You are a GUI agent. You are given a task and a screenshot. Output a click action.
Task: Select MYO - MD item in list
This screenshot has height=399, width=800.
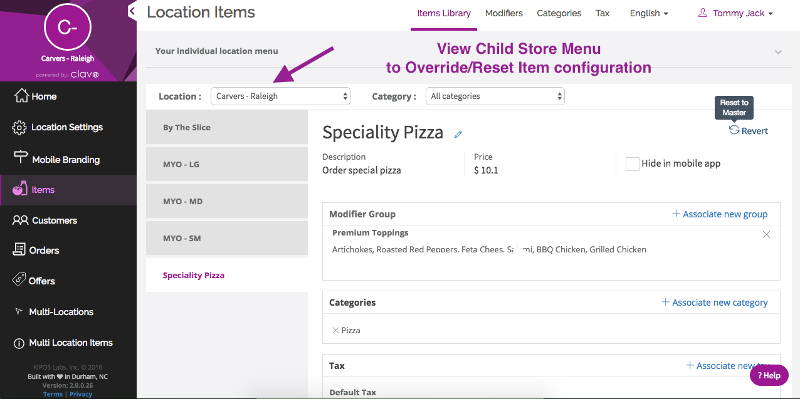(227, 201)
